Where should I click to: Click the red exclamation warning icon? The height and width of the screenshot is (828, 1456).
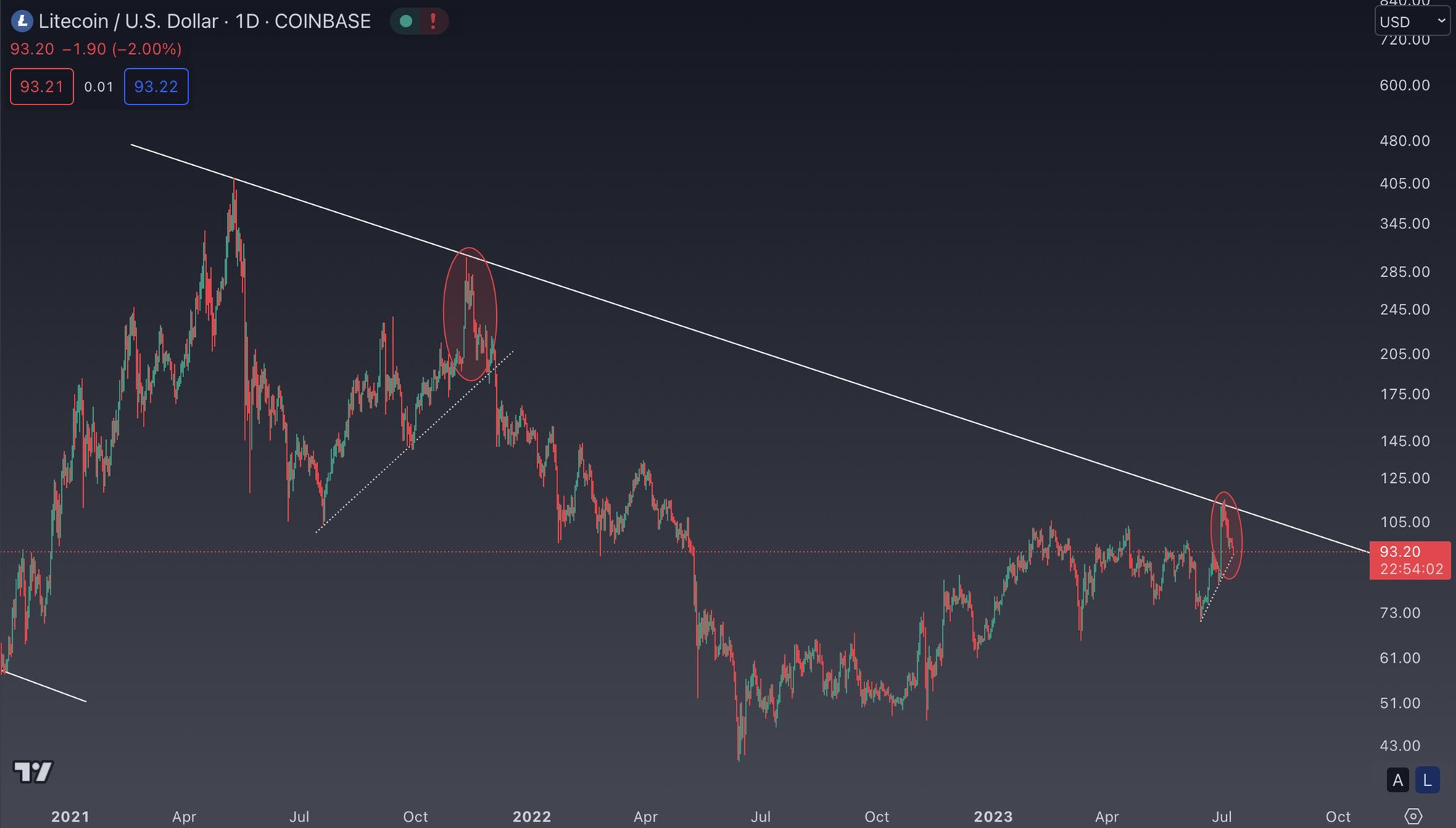click(432, 21)
